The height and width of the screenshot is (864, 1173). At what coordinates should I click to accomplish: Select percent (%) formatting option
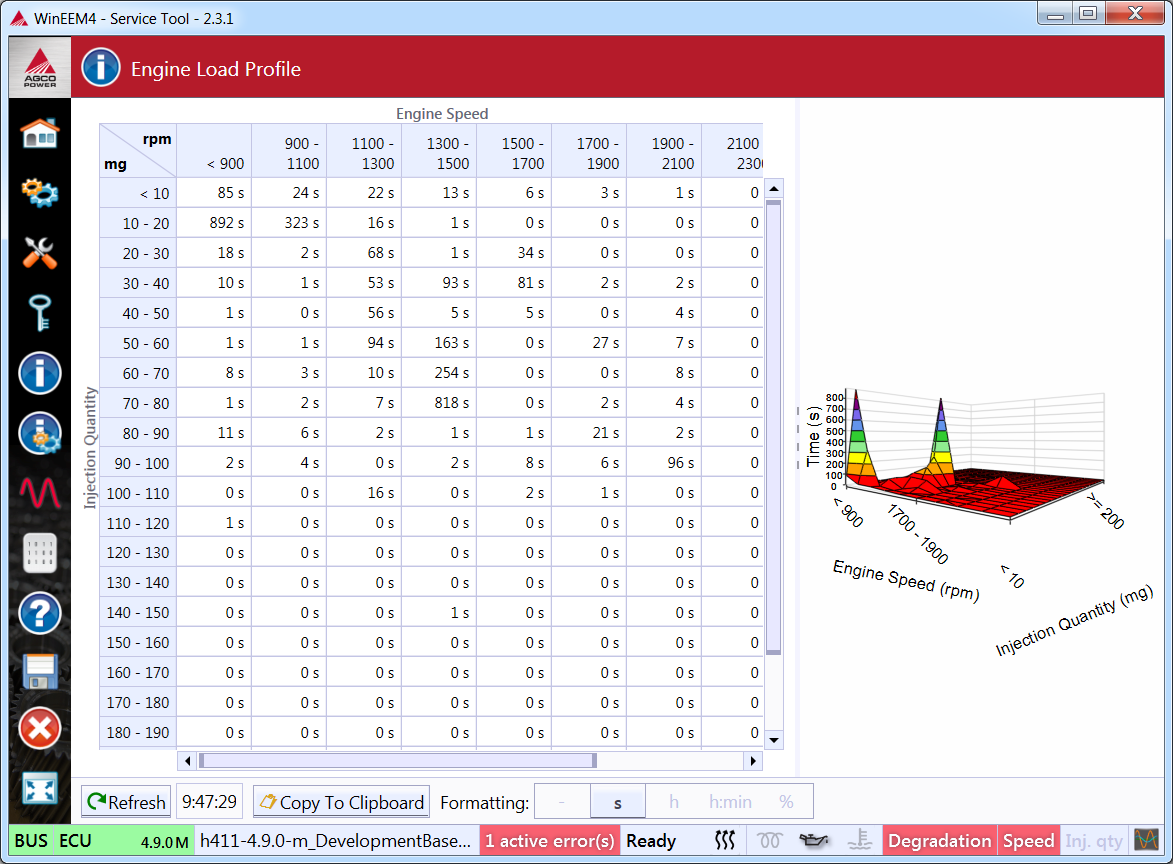point(786,802)
